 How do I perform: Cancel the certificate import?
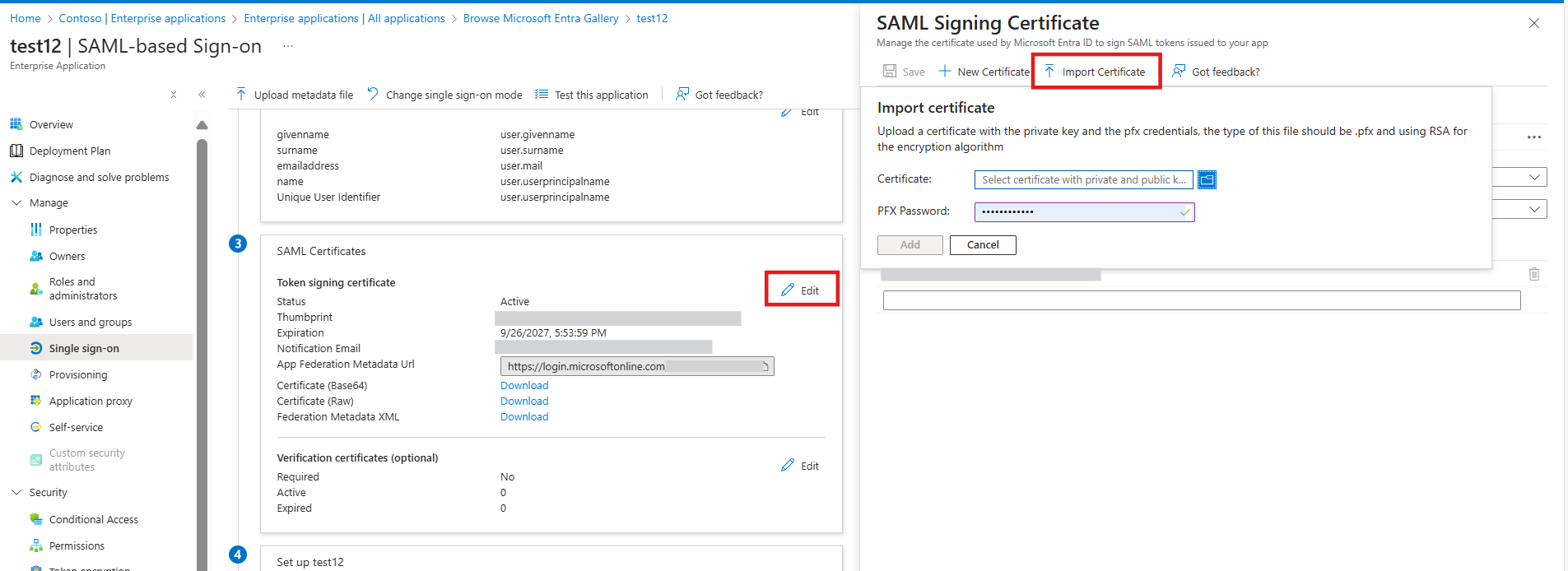(x=983, y=245)
